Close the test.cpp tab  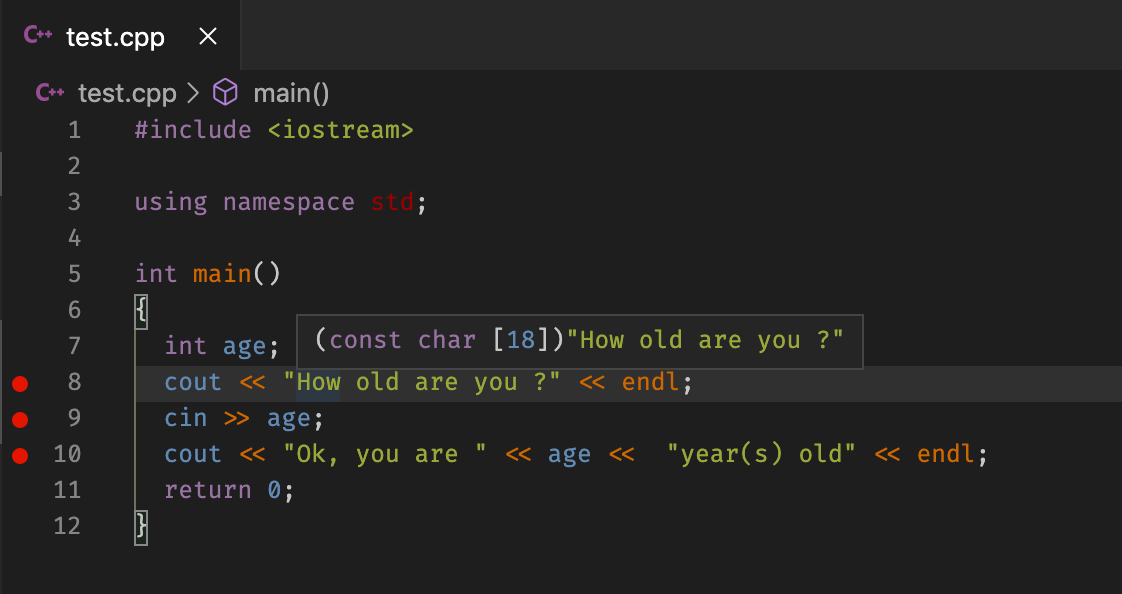(207, 36)
